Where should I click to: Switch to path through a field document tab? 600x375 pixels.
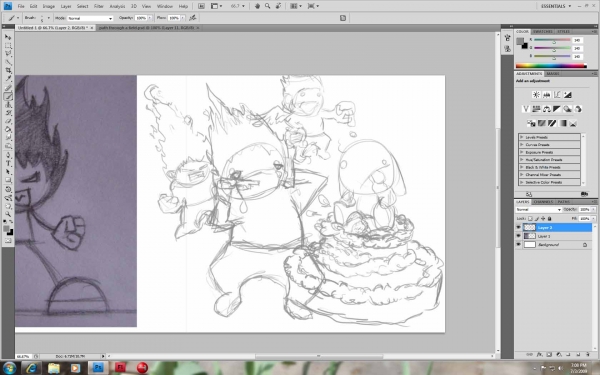(x=147, y=28)
